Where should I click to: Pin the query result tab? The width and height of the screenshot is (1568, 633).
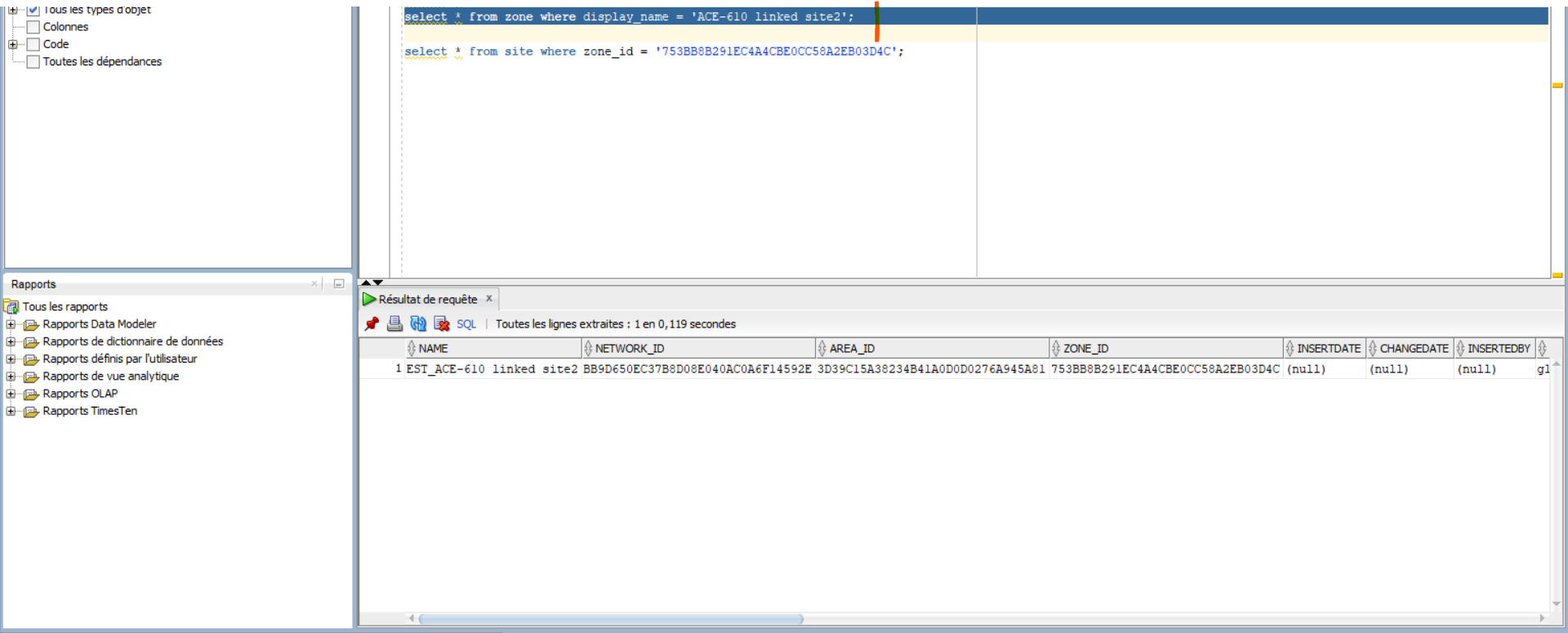[372, 324]
